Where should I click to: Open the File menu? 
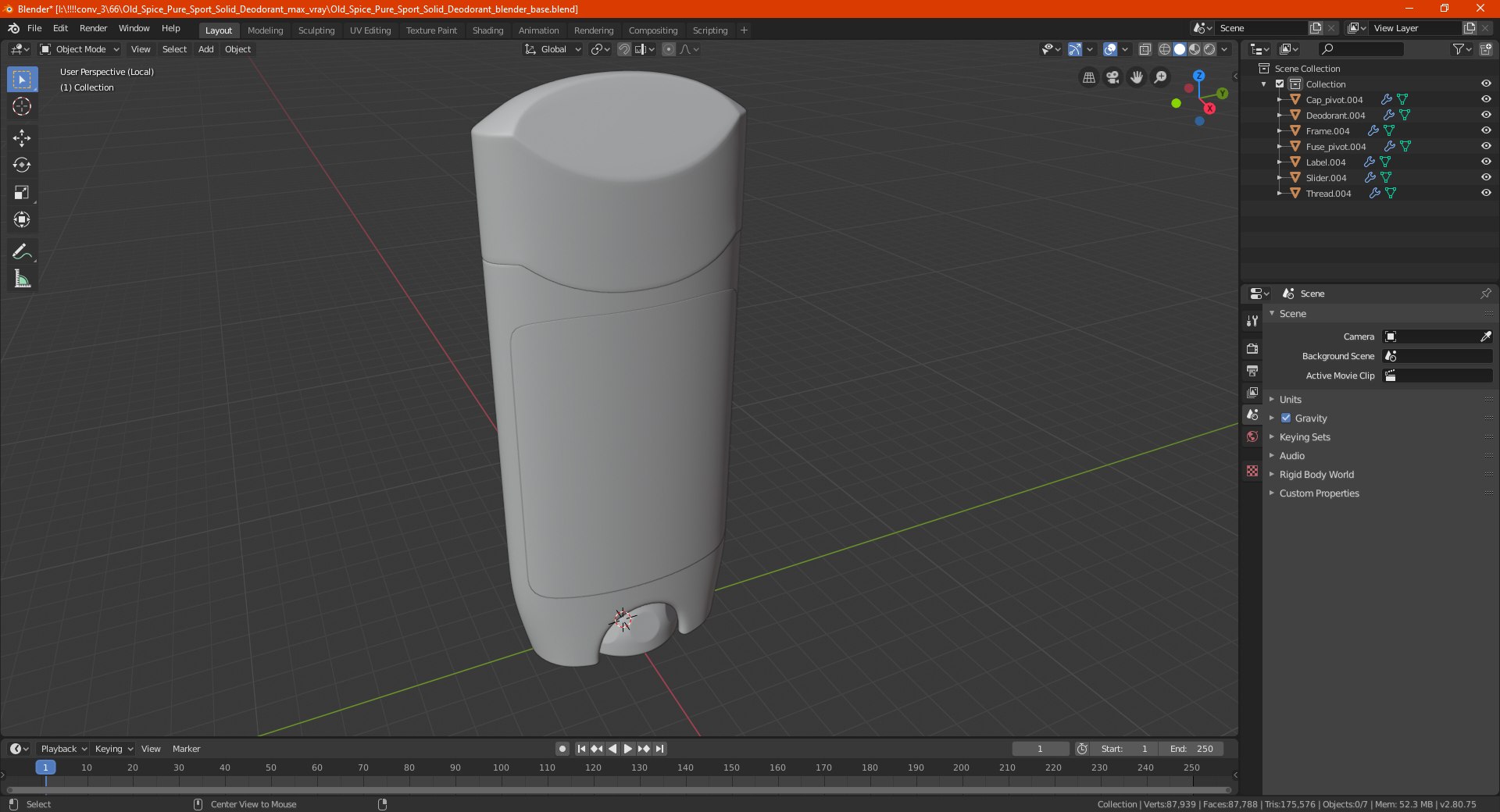pyautogui.click(x=34, y=28)
